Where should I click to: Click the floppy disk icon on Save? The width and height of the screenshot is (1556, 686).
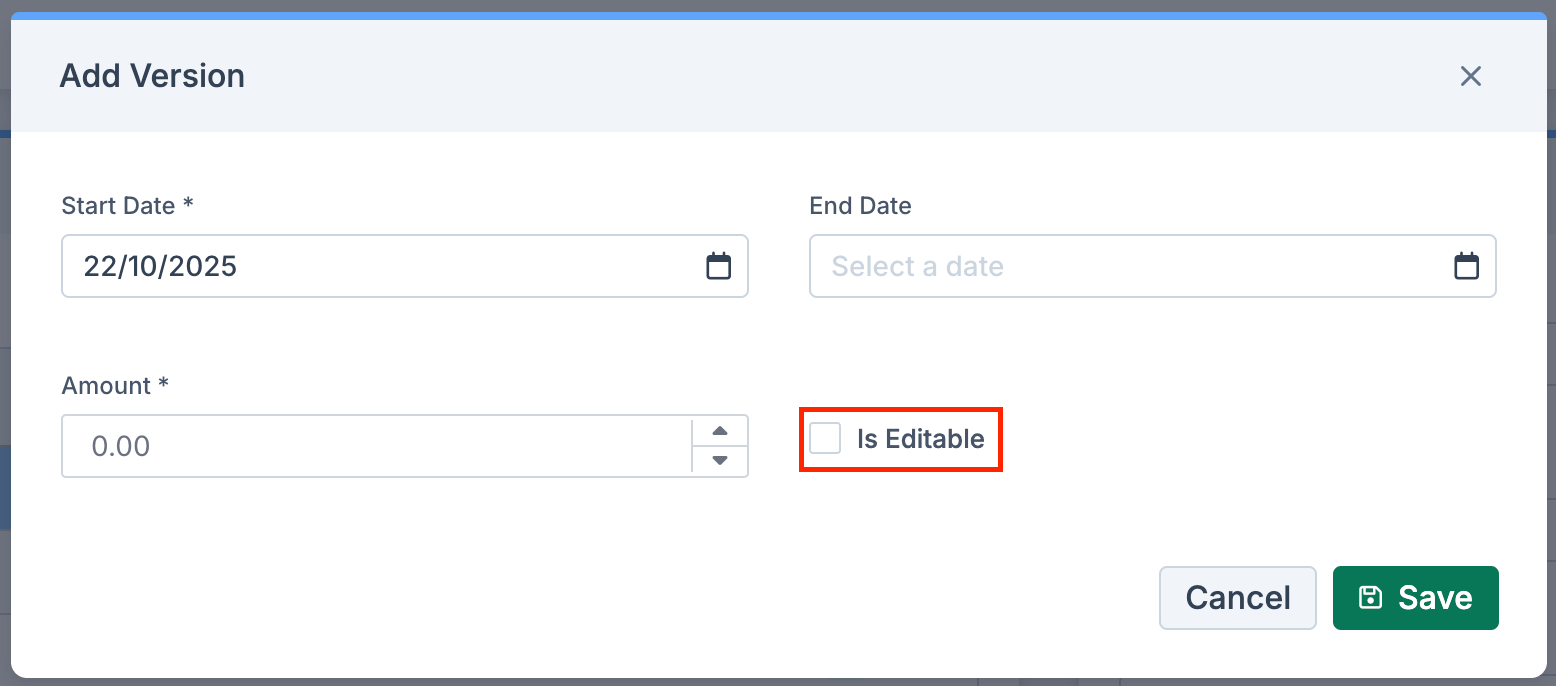[x=1370, y=597]
